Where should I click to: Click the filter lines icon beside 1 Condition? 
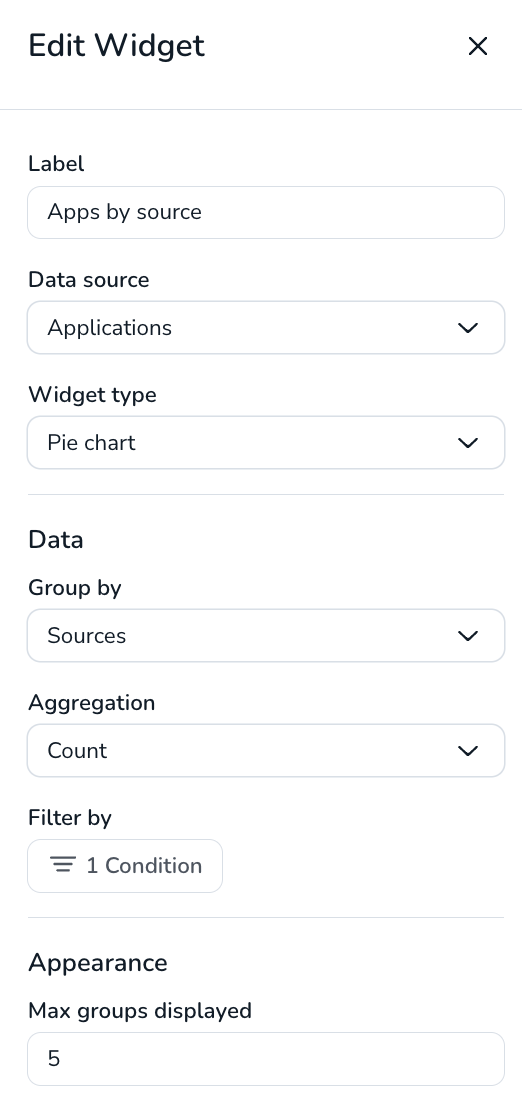click(63, 866)
